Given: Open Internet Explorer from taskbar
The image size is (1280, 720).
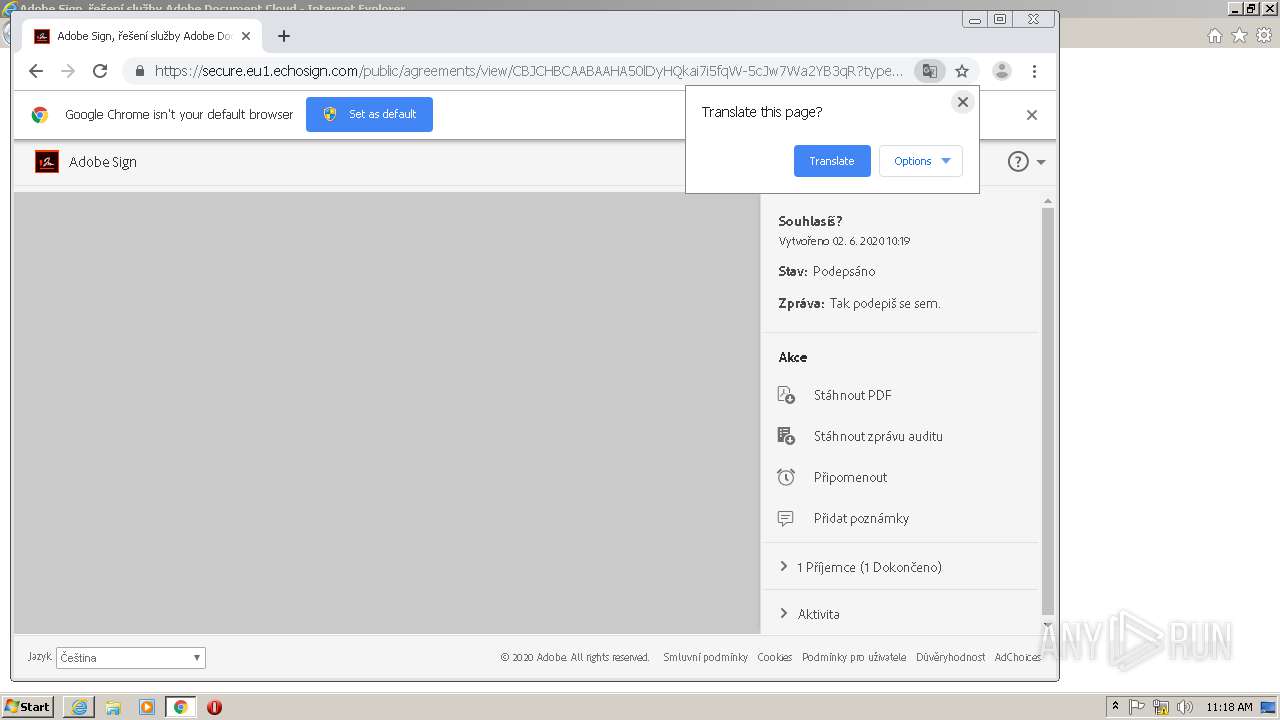Looking at the screenshot, I should click(x=79, y=707).
